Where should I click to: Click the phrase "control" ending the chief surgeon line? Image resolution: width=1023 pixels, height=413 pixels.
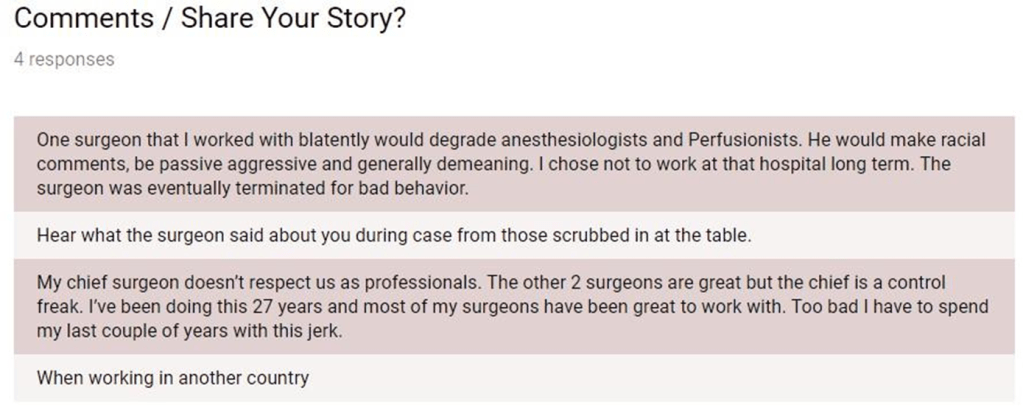point(917,283)
